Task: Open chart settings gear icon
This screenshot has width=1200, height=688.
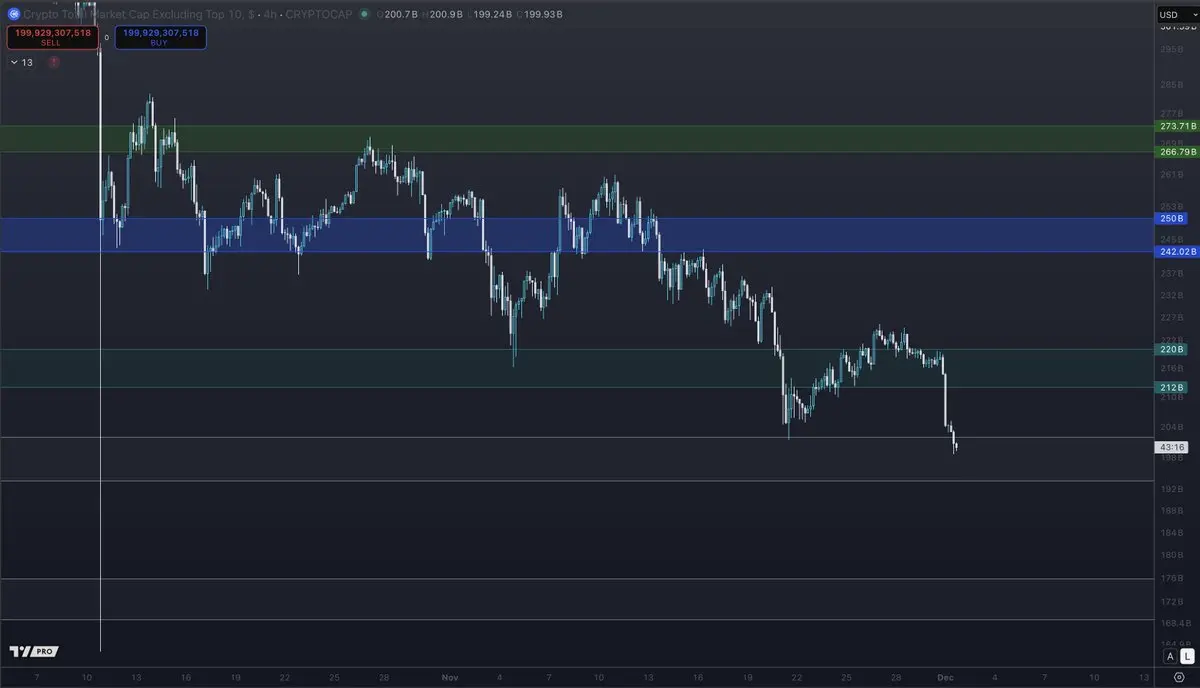Action: coord(1179,677)
